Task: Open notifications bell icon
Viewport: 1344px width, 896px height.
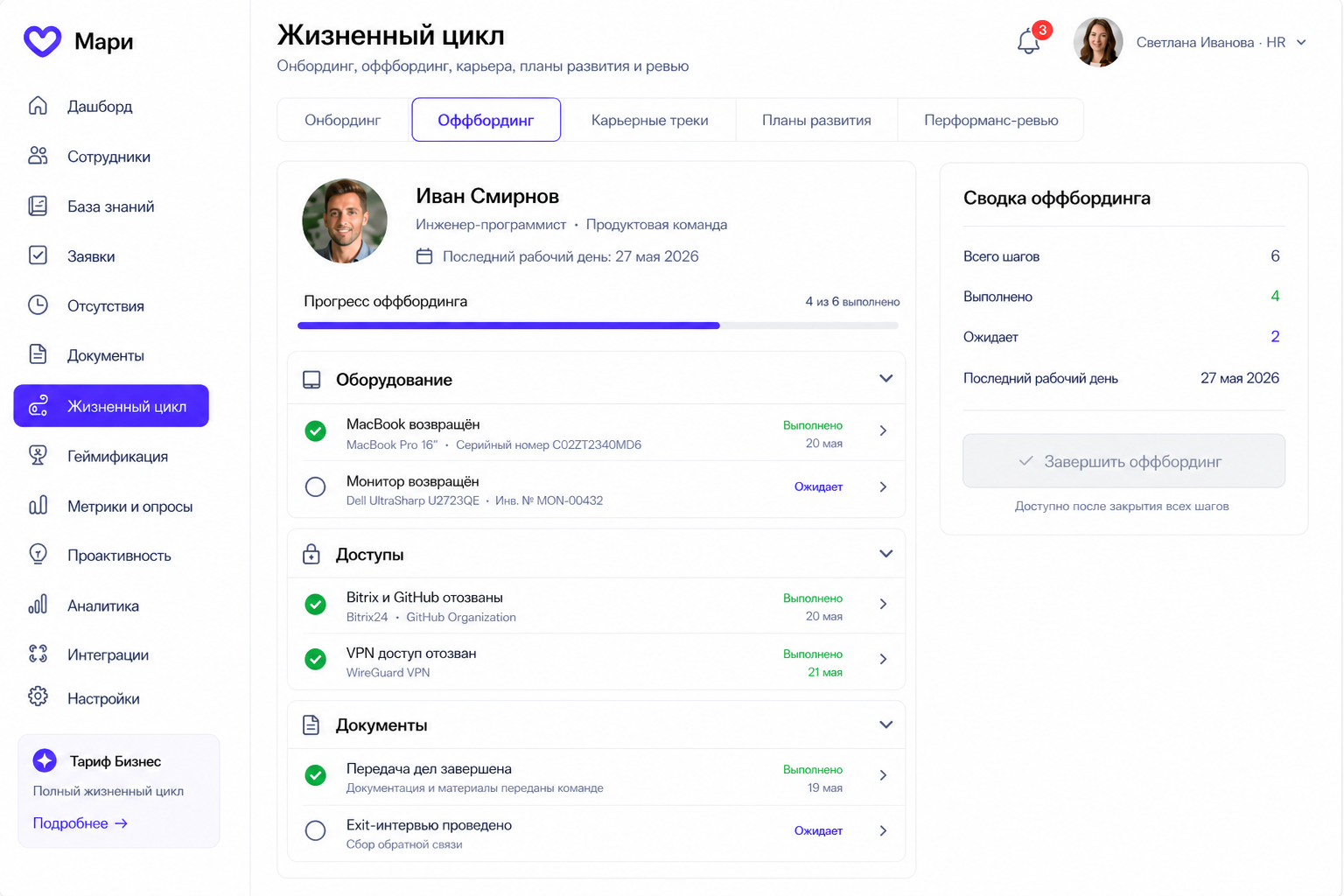Action: (1029, 41)
